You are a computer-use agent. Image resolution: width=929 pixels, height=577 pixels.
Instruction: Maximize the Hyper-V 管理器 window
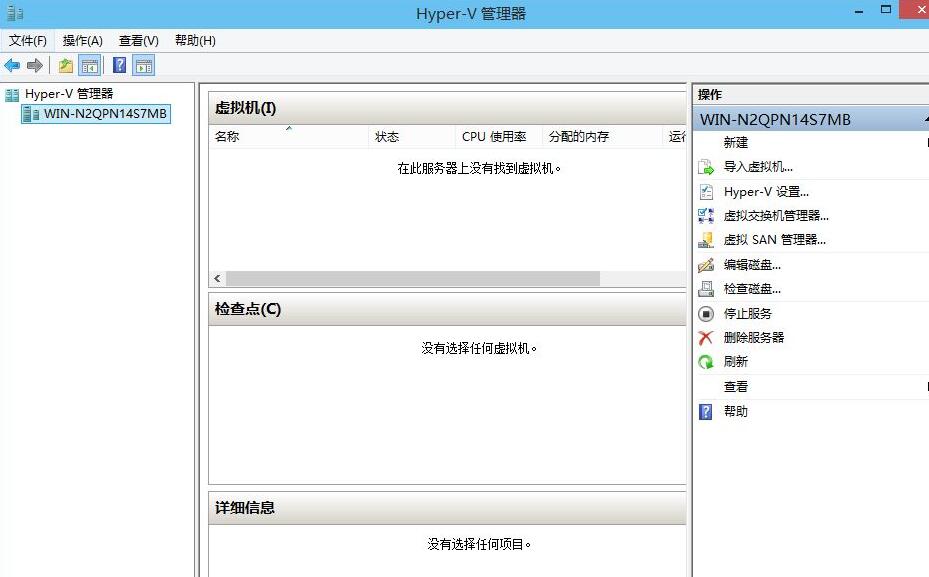coord(886,10)
